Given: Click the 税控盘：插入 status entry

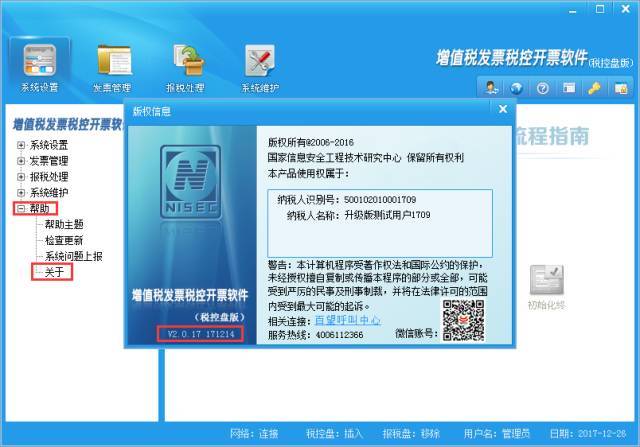Looking at the screenshot, I should (334, 434).
